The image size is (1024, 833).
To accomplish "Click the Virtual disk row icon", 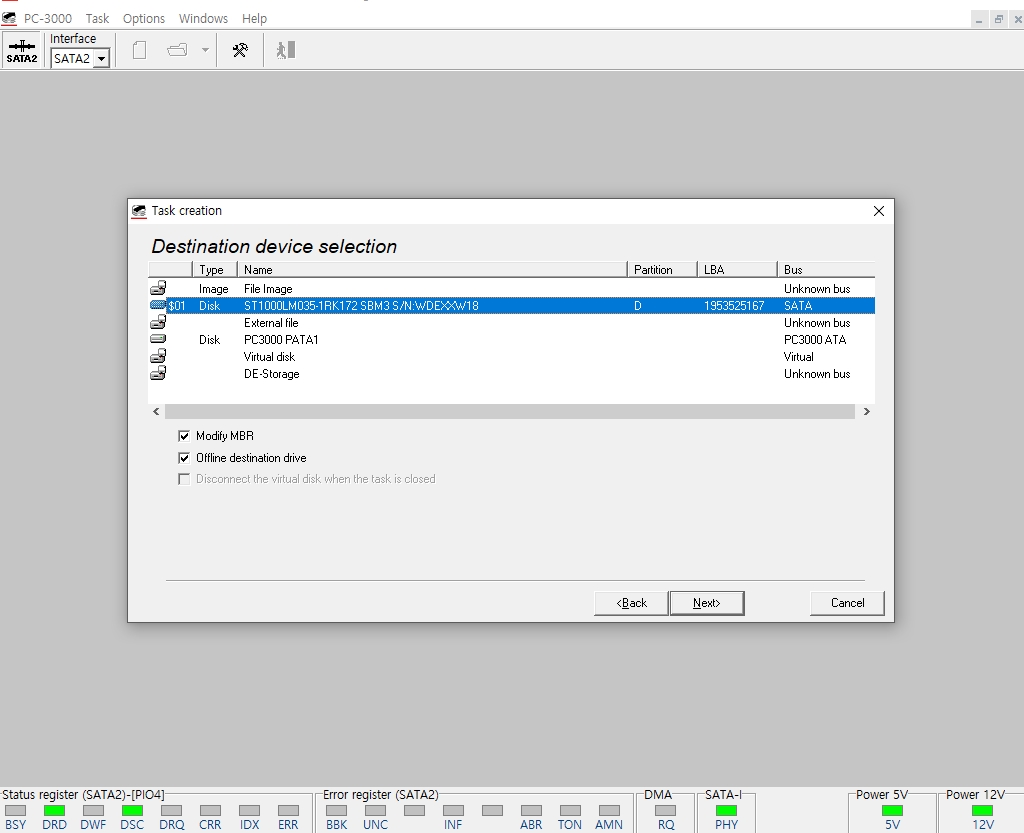I will click(x=158, y=356).
